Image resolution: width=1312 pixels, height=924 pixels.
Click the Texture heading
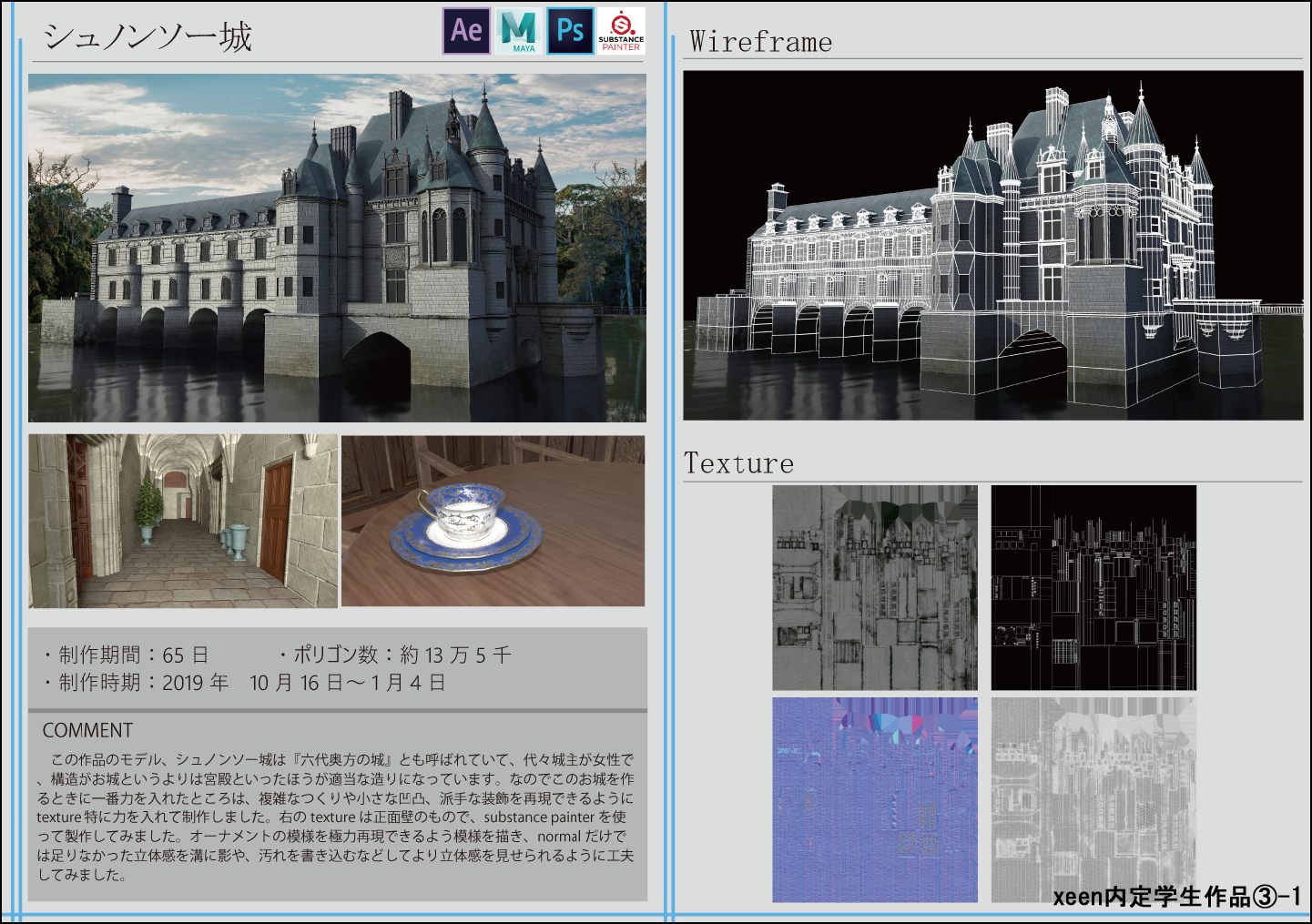(x=738, y=463)
